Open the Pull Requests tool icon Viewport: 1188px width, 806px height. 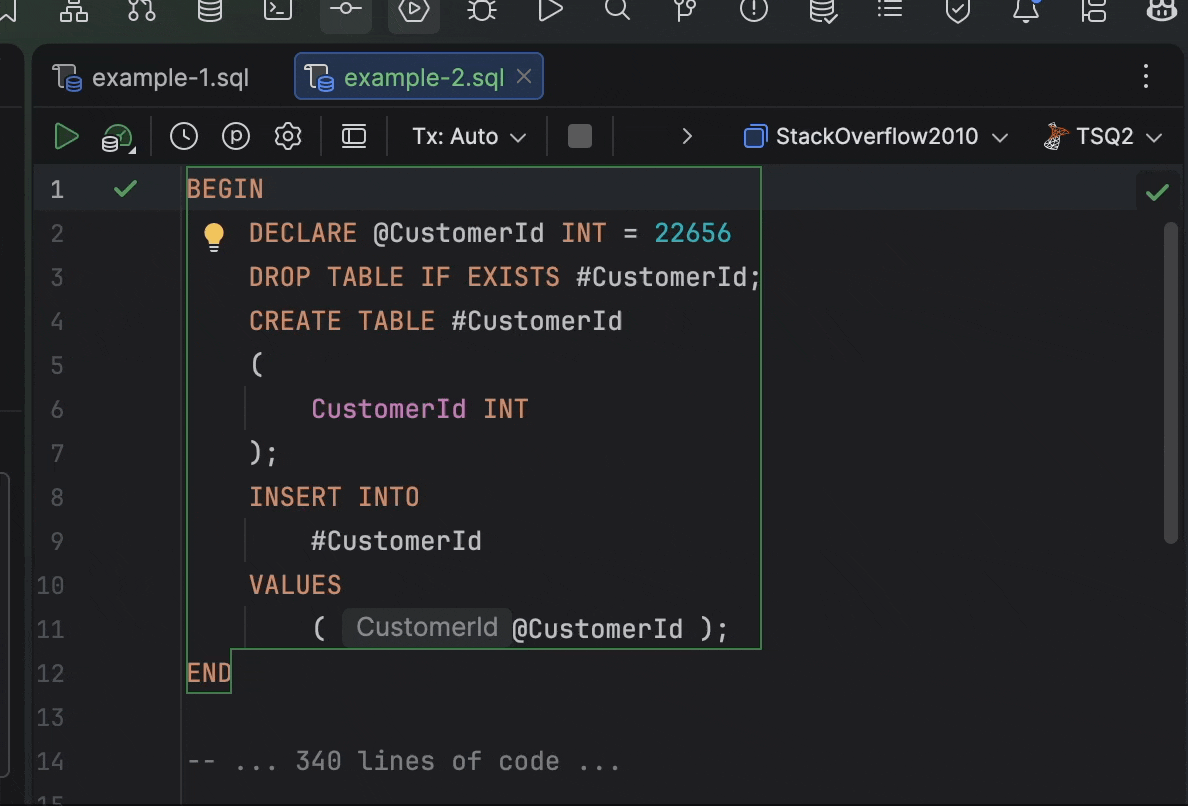point(142,11)
